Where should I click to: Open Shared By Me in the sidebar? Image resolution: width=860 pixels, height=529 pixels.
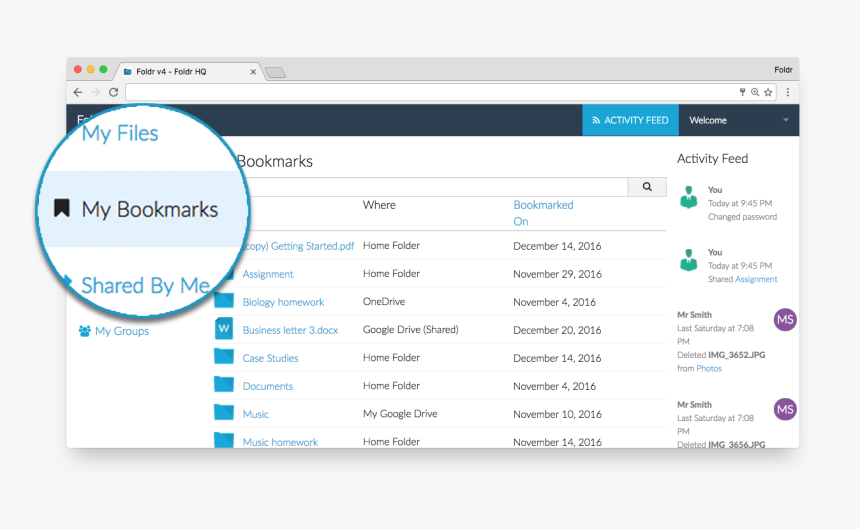145,286
